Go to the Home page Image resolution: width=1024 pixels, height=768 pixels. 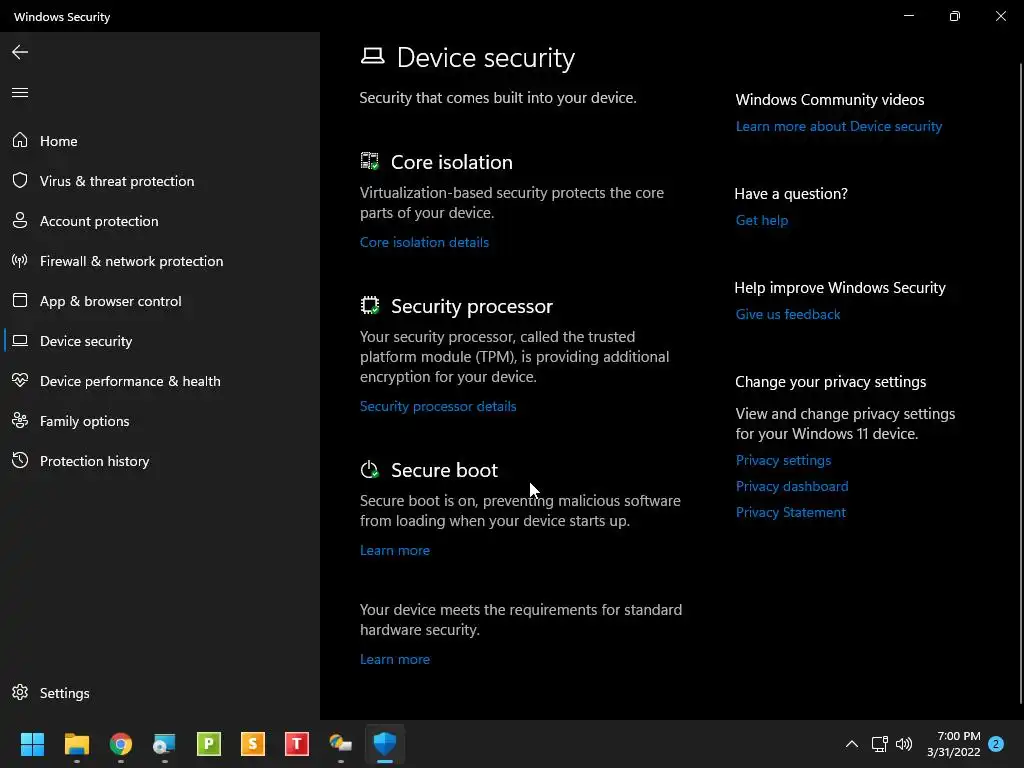pos(58,140)
